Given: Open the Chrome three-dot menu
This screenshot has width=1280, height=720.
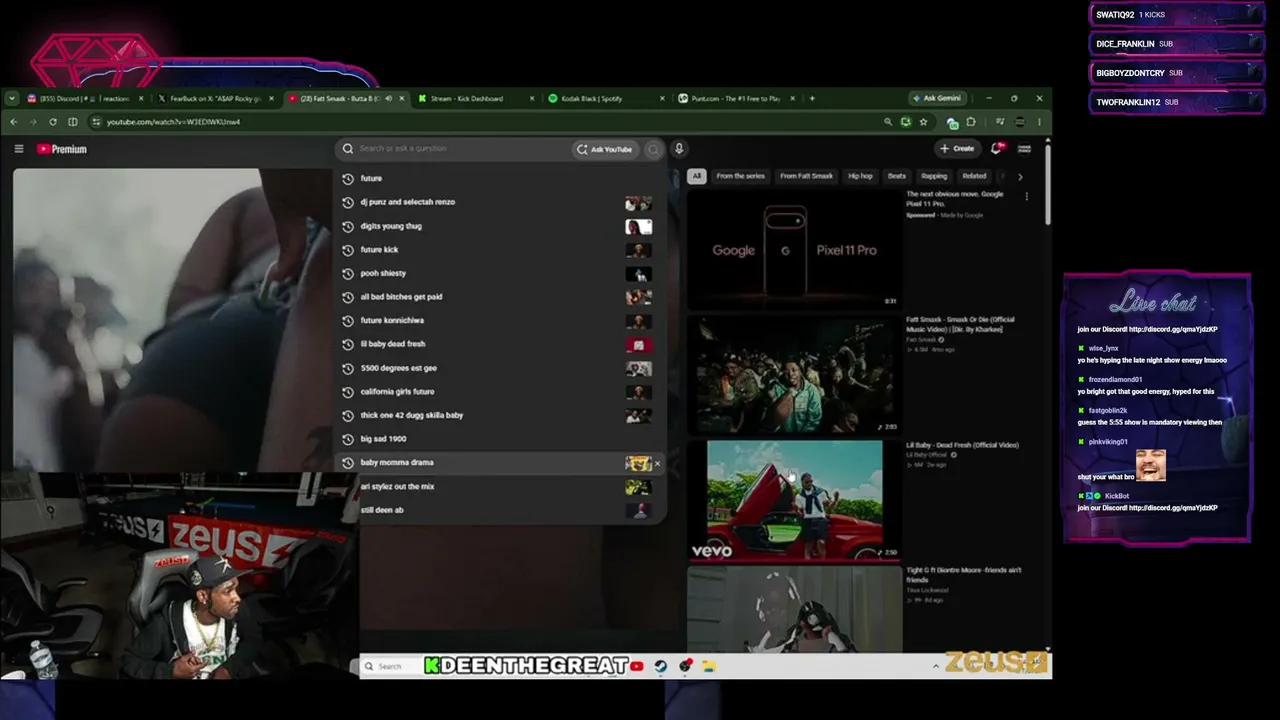Looking at the screenshot, I should point(1039,122).
